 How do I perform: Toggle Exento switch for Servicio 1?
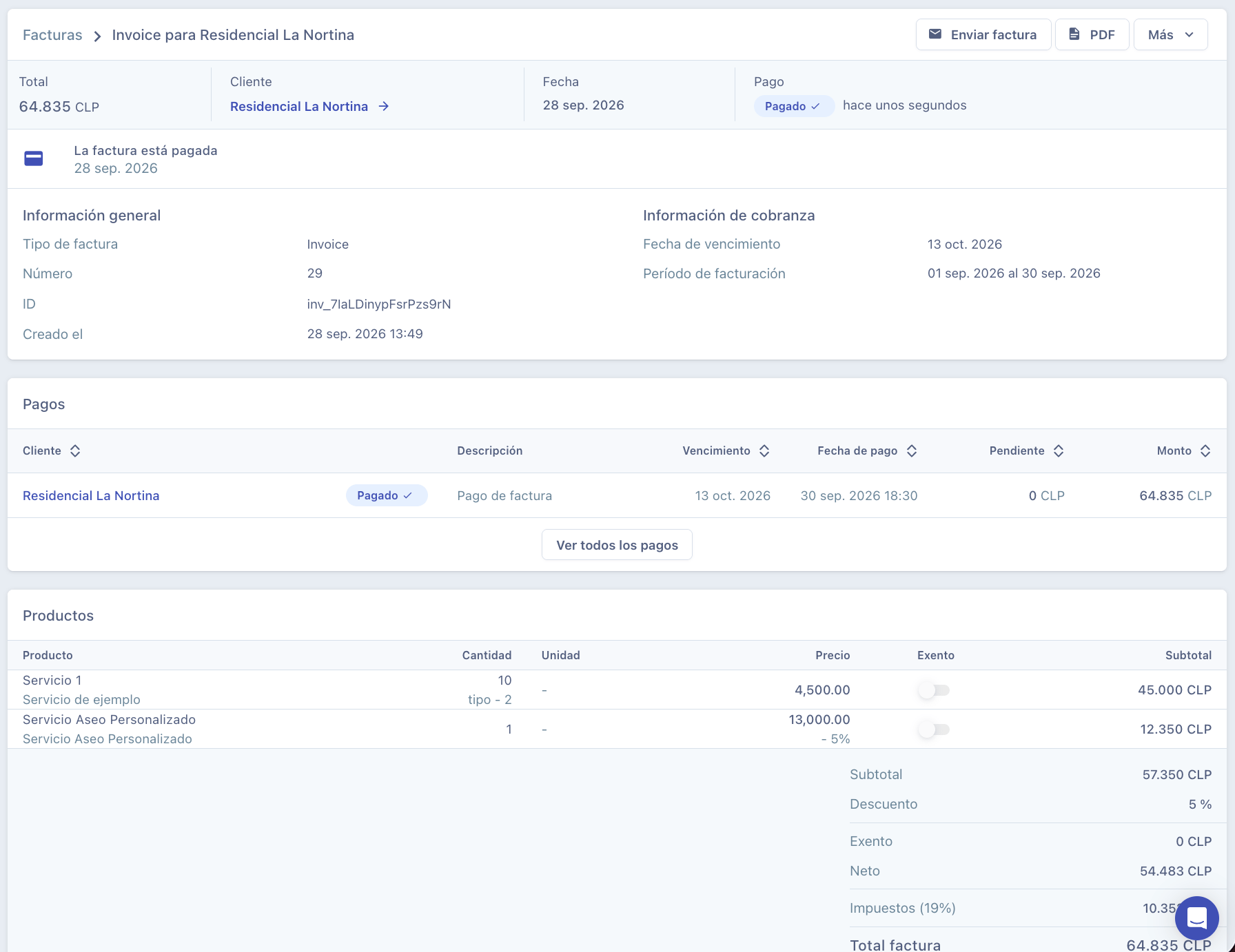pos(934,690)
